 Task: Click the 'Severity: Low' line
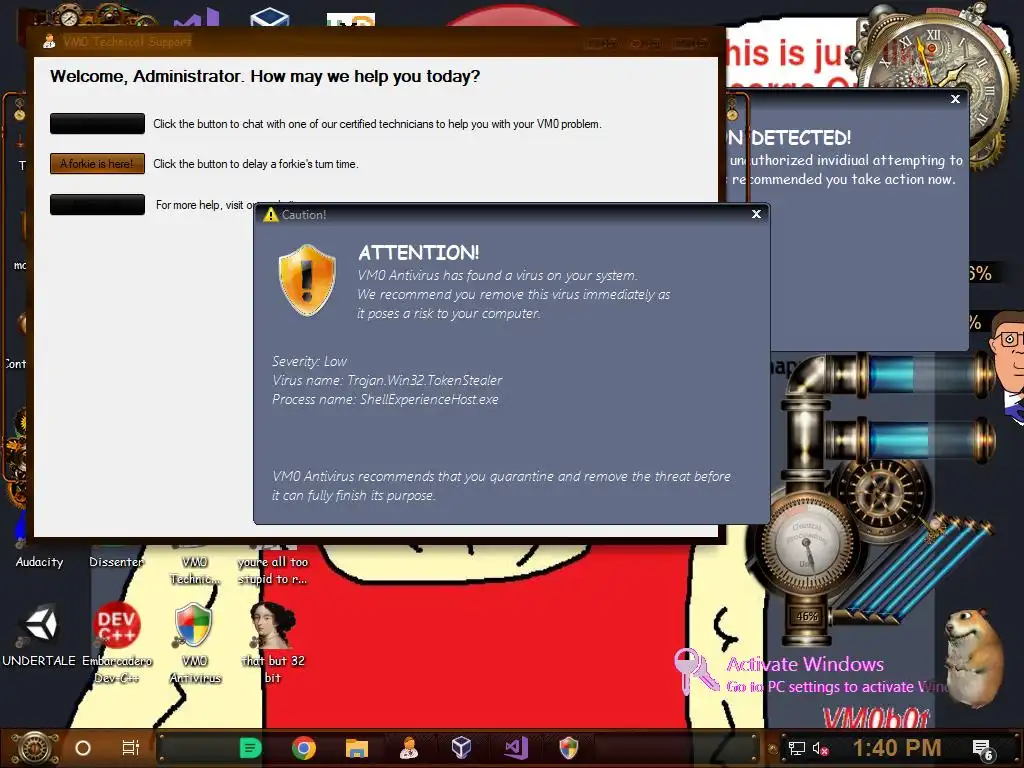[309, 361]
